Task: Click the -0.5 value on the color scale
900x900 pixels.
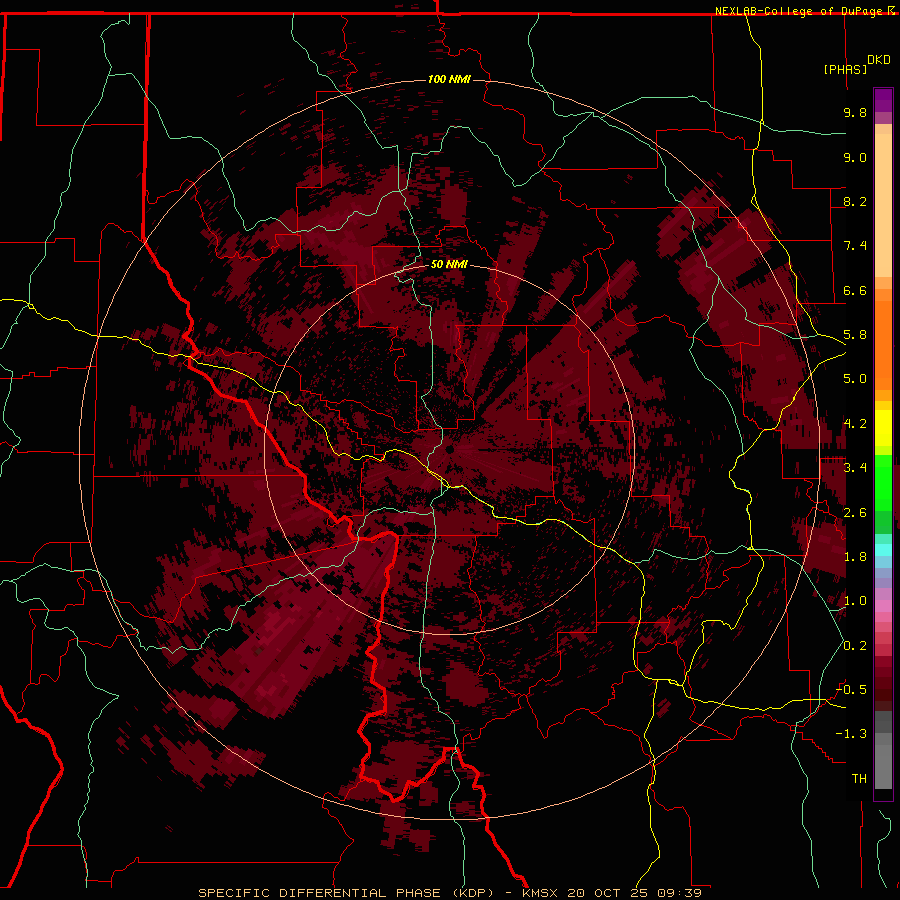Action: tap(851, 690)
